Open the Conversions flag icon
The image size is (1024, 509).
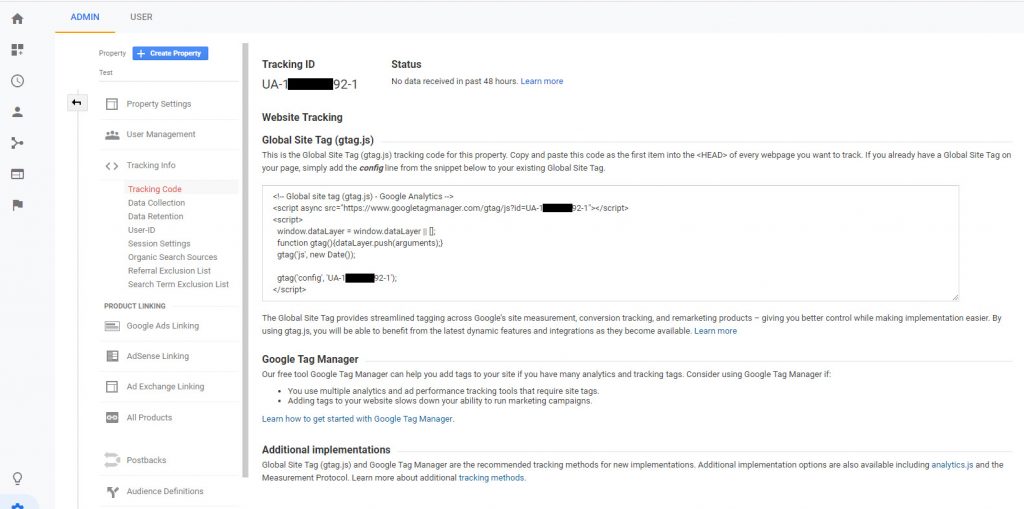(18, 205)
